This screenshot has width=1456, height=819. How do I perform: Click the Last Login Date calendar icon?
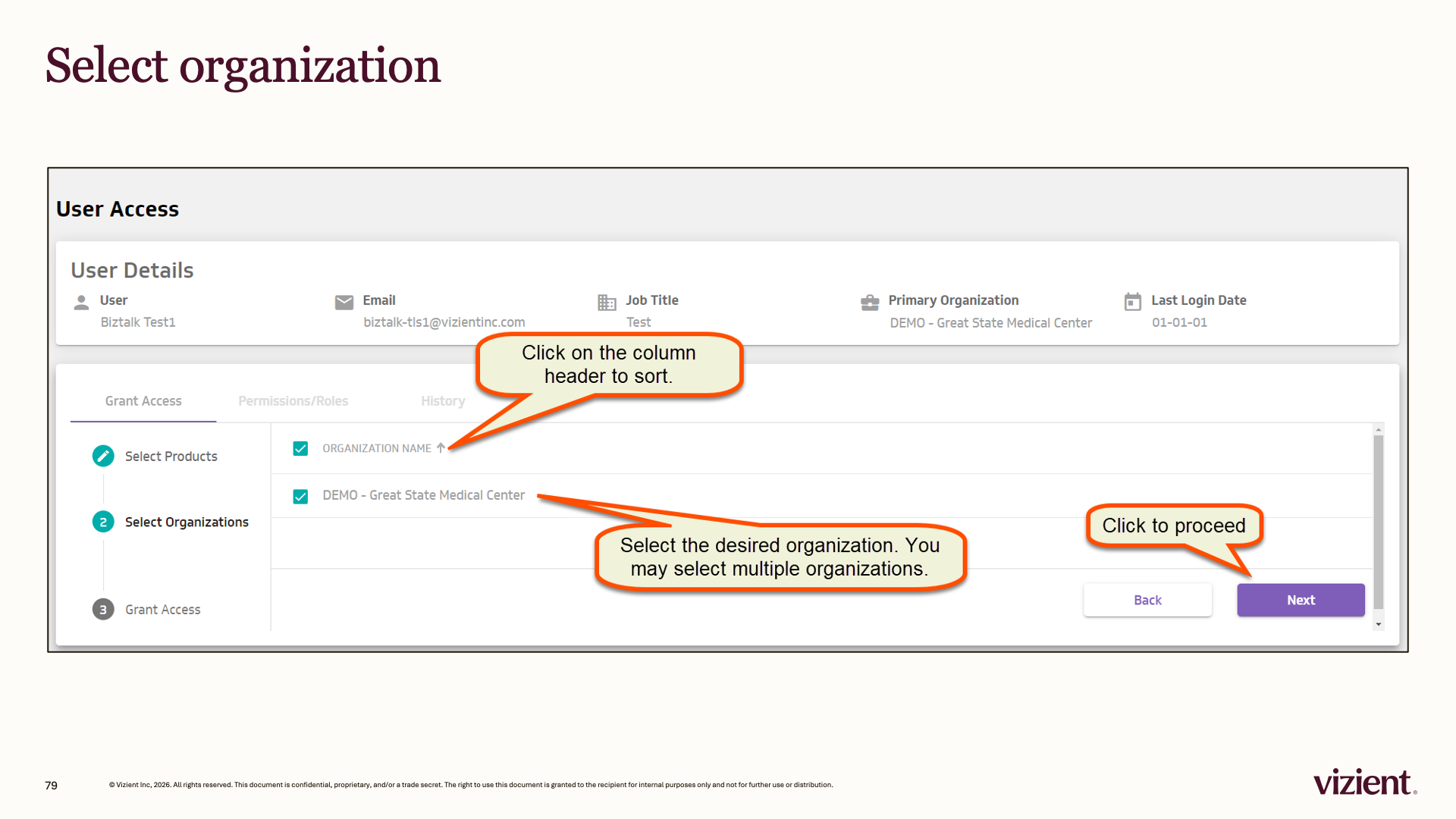[x=1132, y=302]
